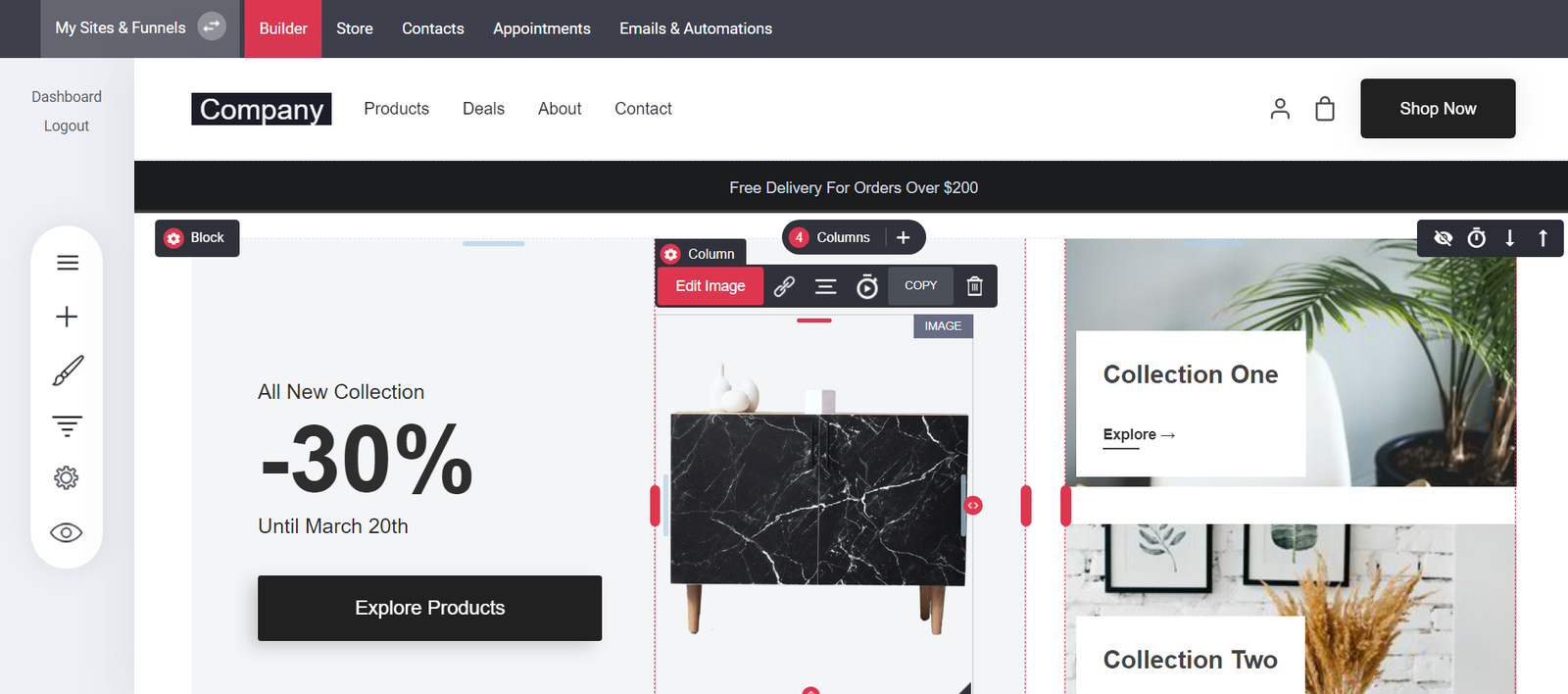Viewport: 1568px width, 694px height.
Task: Click the red column resize handle with arrows
Action: click(x=973, y=506)
